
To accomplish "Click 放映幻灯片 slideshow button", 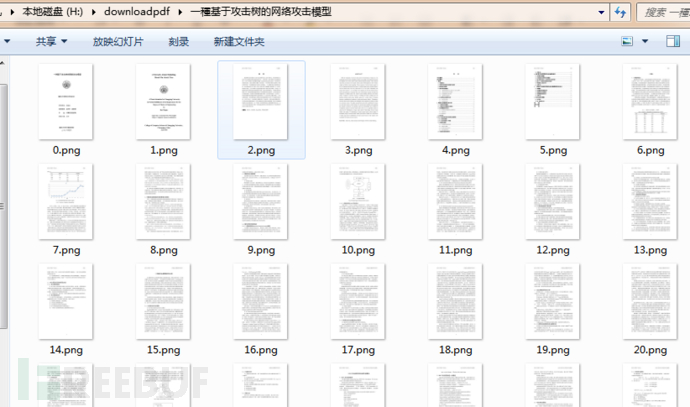I will [118, 41].
